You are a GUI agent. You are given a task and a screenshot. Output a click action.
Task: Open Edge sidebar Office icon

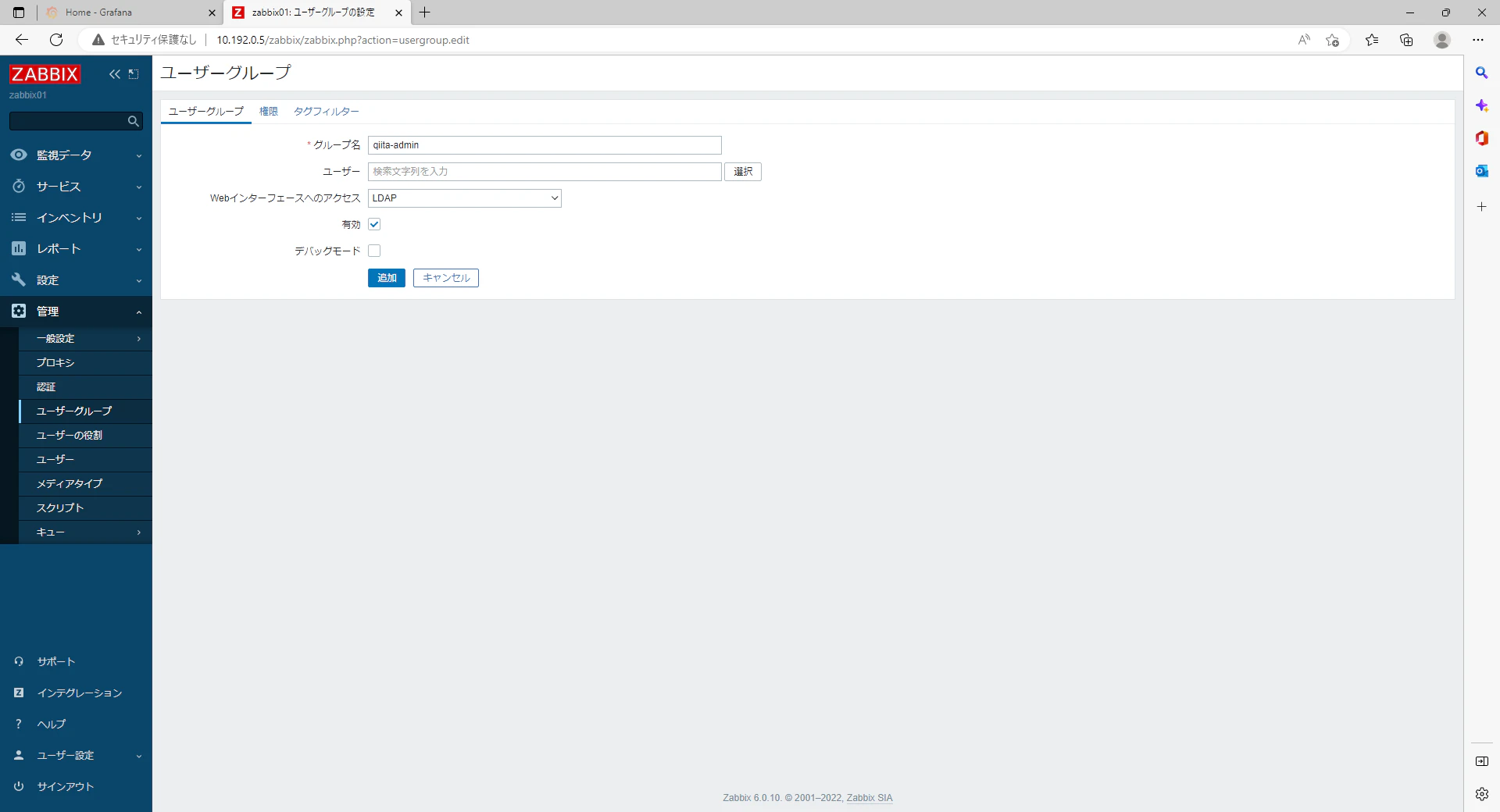[1481, 138]
